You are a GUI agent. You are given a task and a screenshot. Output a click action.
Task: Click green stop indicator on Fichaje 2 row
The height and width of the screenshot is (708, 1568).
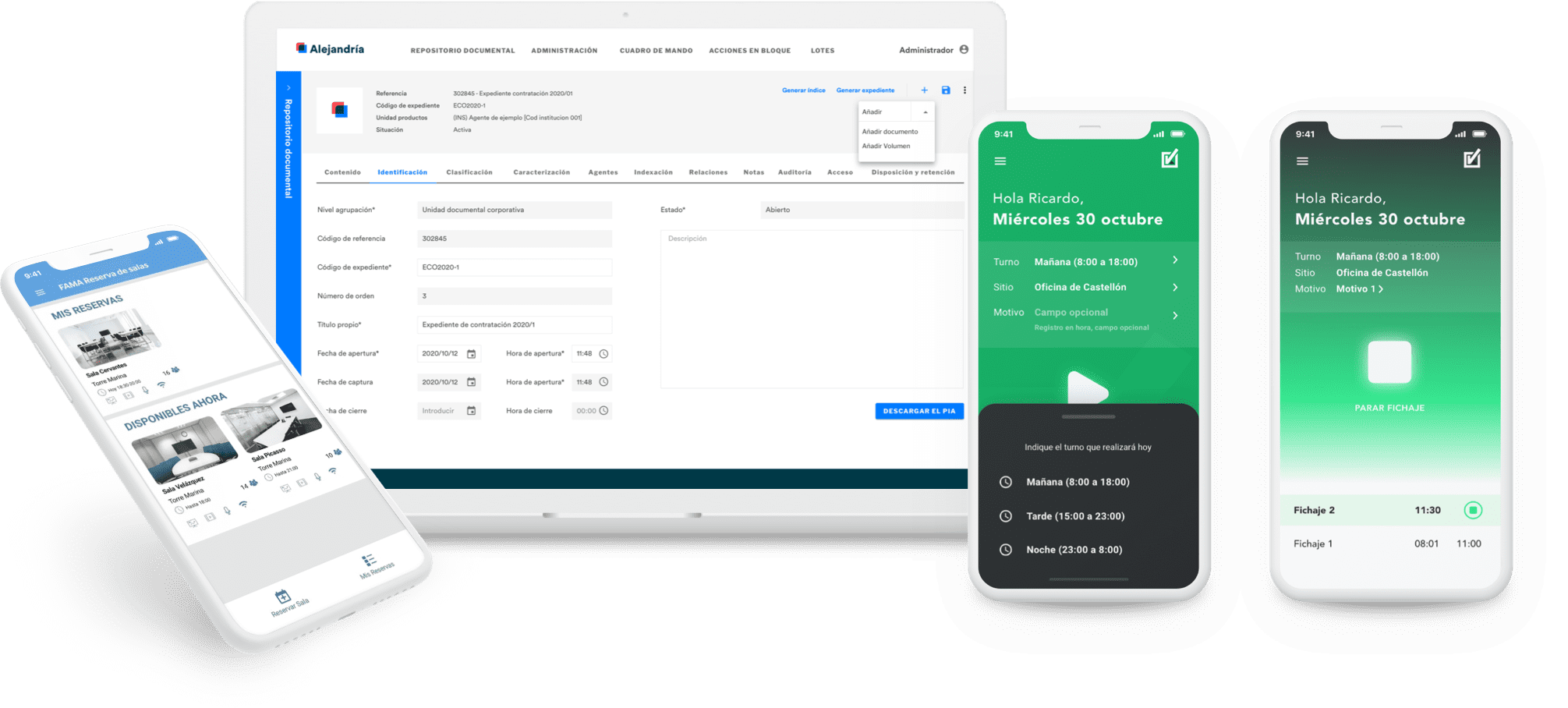click(1473, 511)
